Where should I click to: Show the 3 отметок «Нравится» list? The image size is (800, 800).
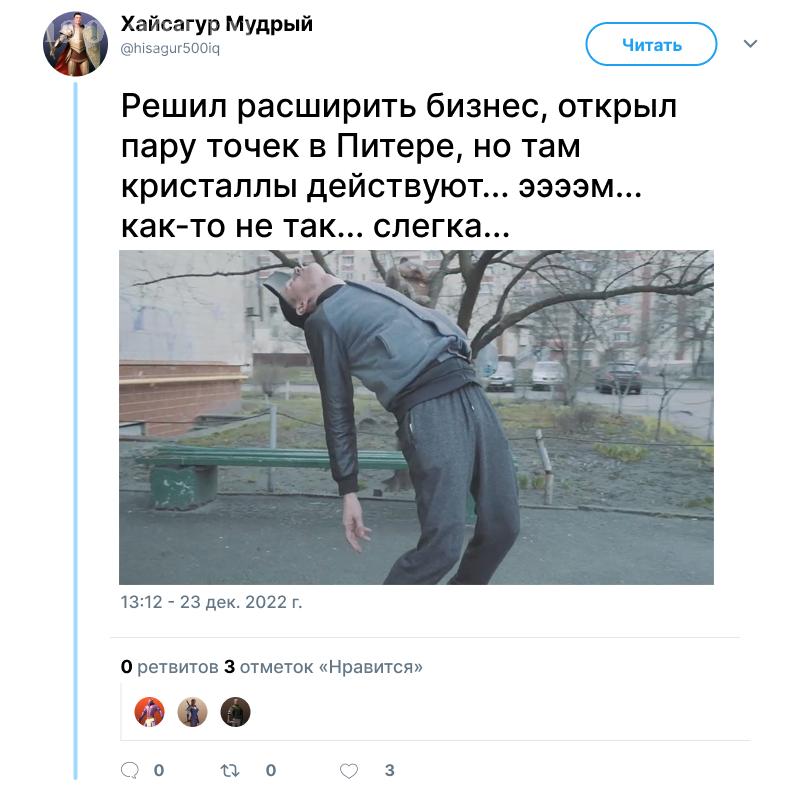323,666
